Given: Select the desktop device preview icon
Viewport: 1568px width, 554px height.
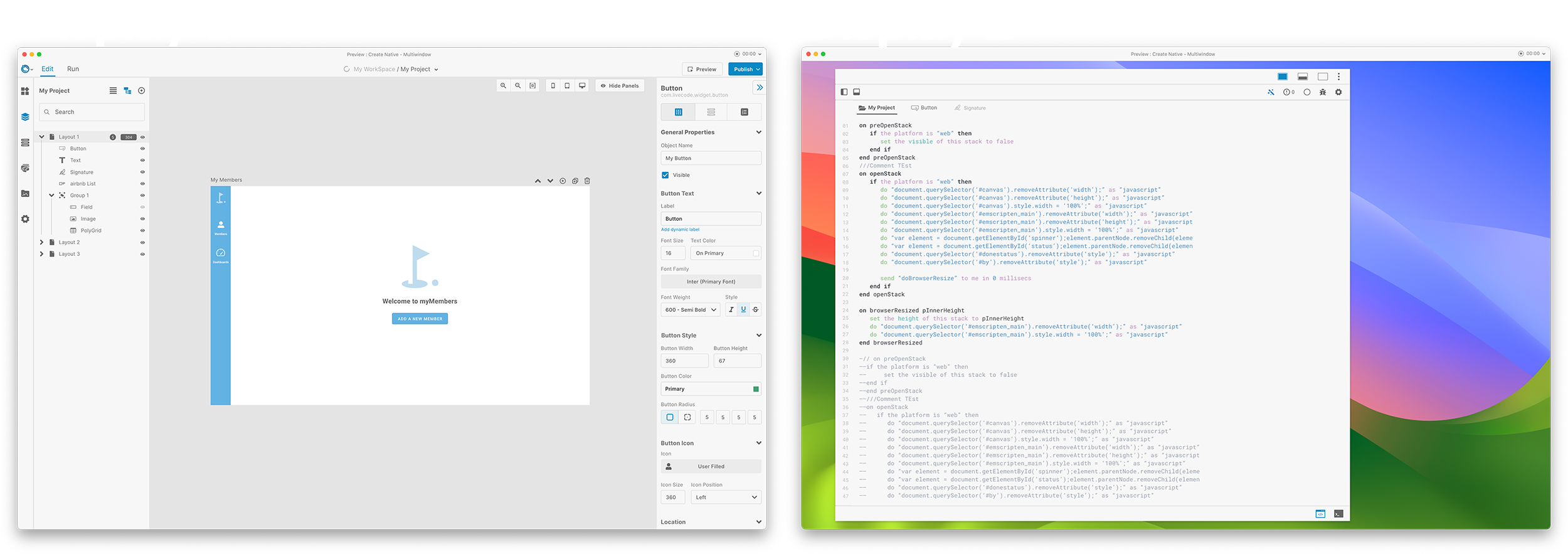Looking at the screenshot, I should tap(582, 86).
